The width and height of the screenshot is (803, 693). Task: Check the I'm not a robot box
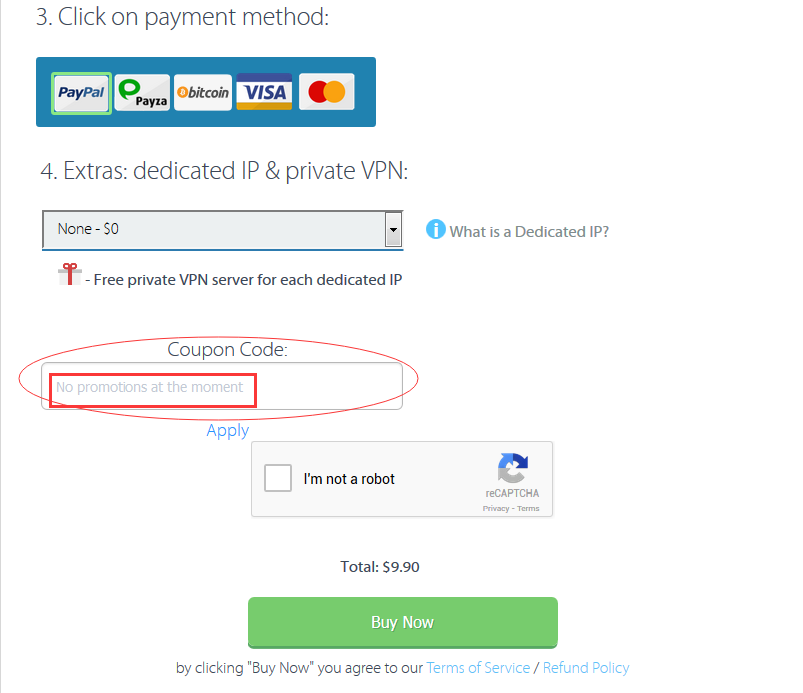278,478
